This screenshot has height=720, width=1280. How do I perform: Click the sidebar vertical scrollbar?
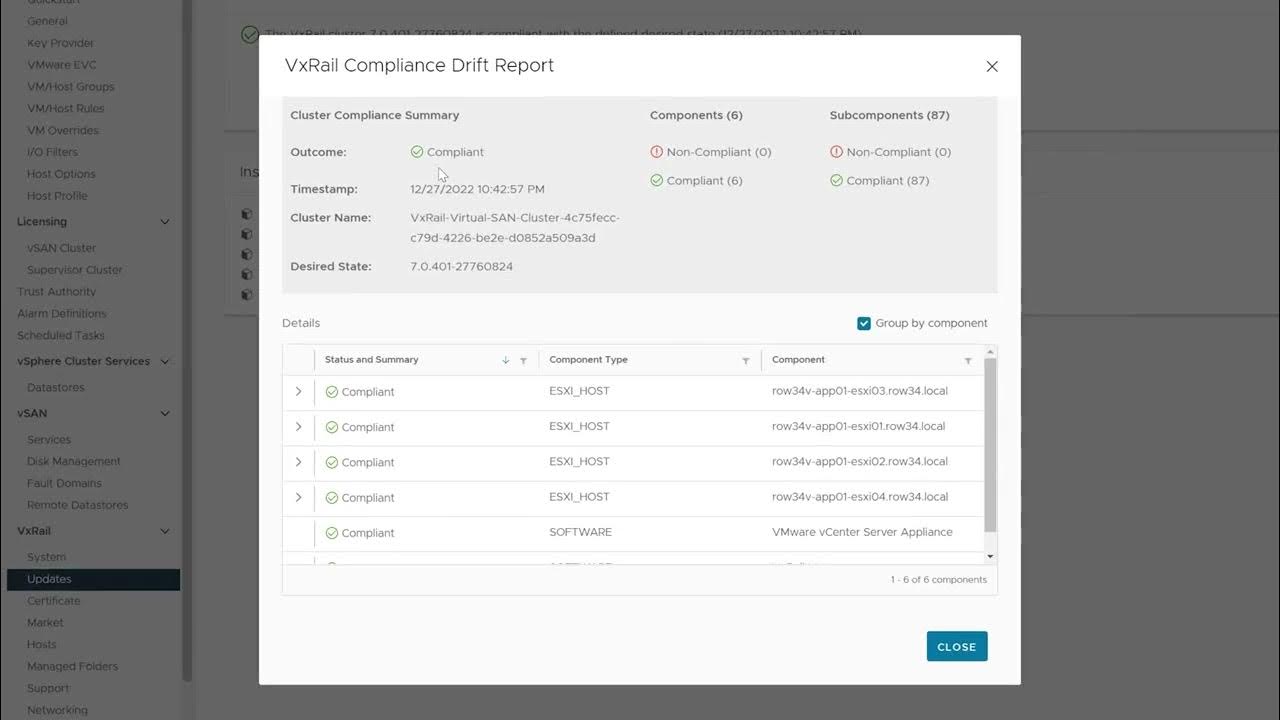(186, 340)
